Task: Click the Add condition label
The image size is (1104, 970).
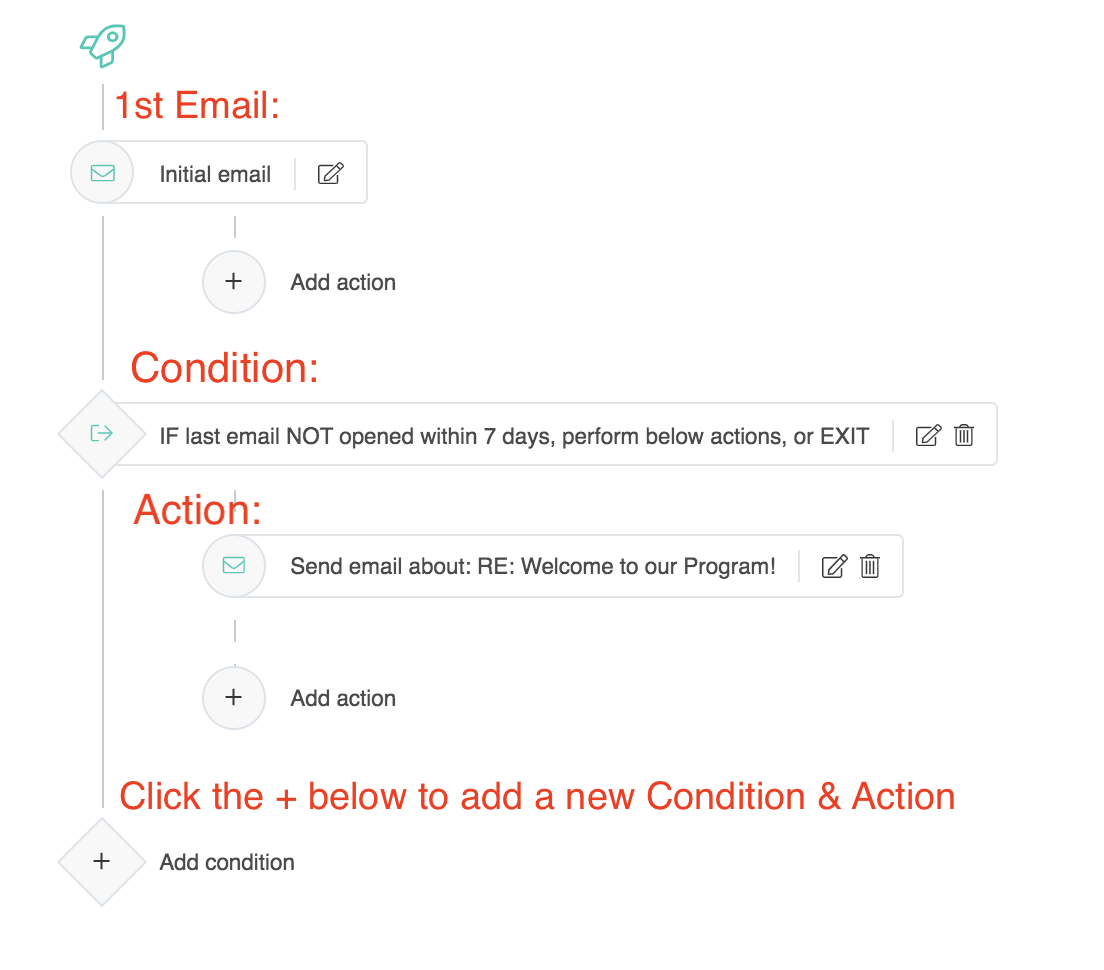Action: (227, 862)
